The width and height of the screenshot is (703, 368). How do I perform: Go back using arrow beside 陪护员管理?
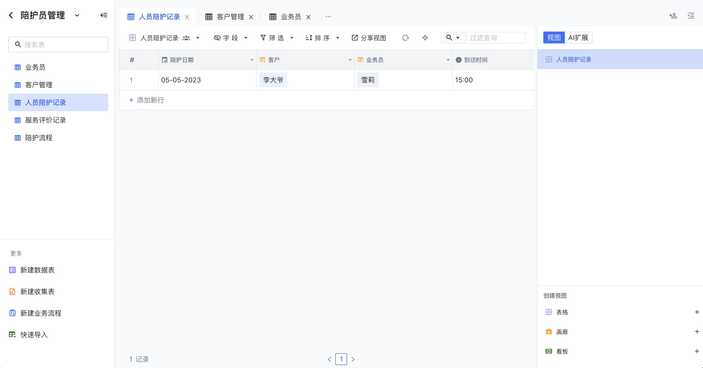click(x=11, y=15)
